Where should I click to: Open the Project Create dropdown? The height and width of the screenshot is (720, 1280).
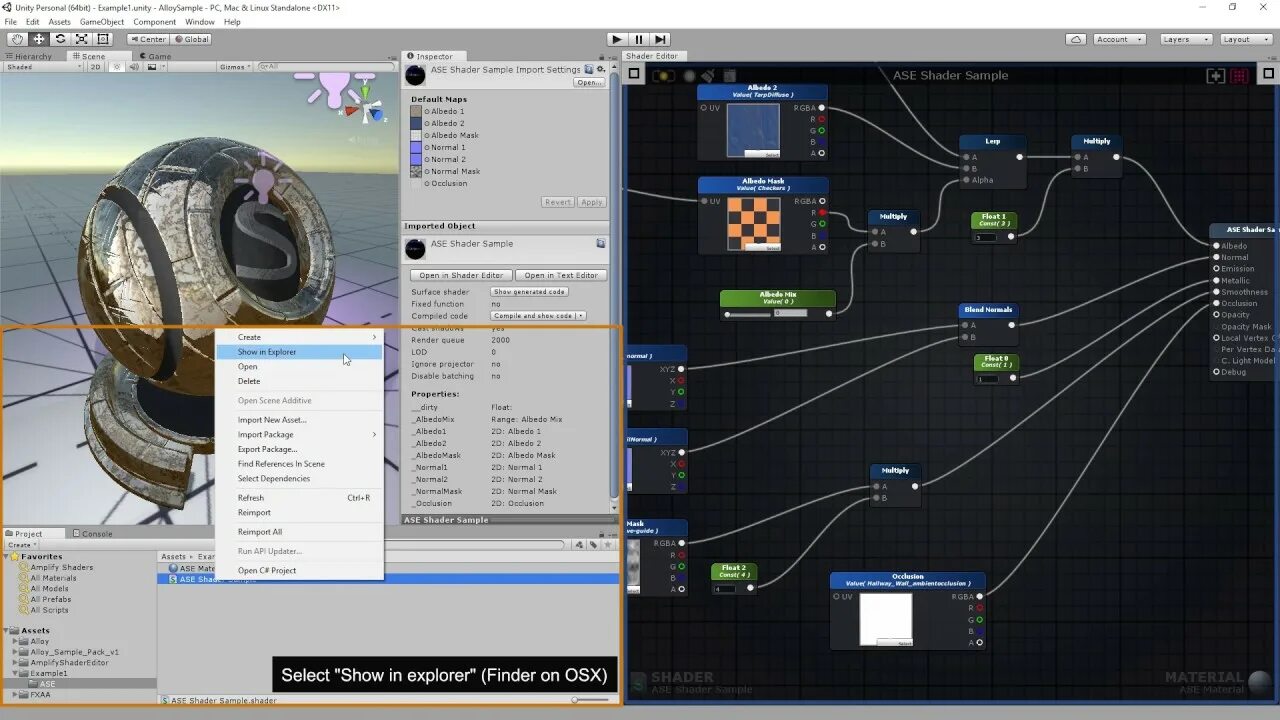point(21,545)
